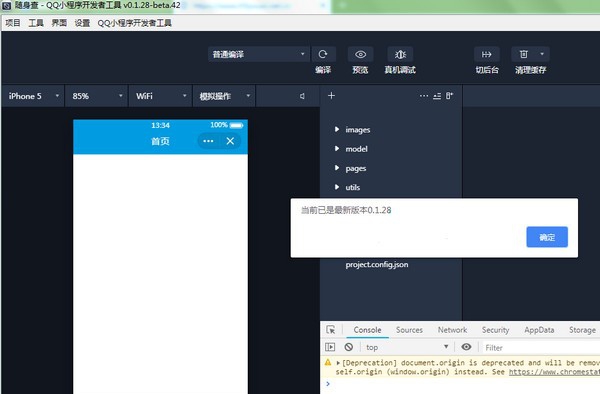Open the 项目 menu
The image size is (600, 394).
[13, 23]
